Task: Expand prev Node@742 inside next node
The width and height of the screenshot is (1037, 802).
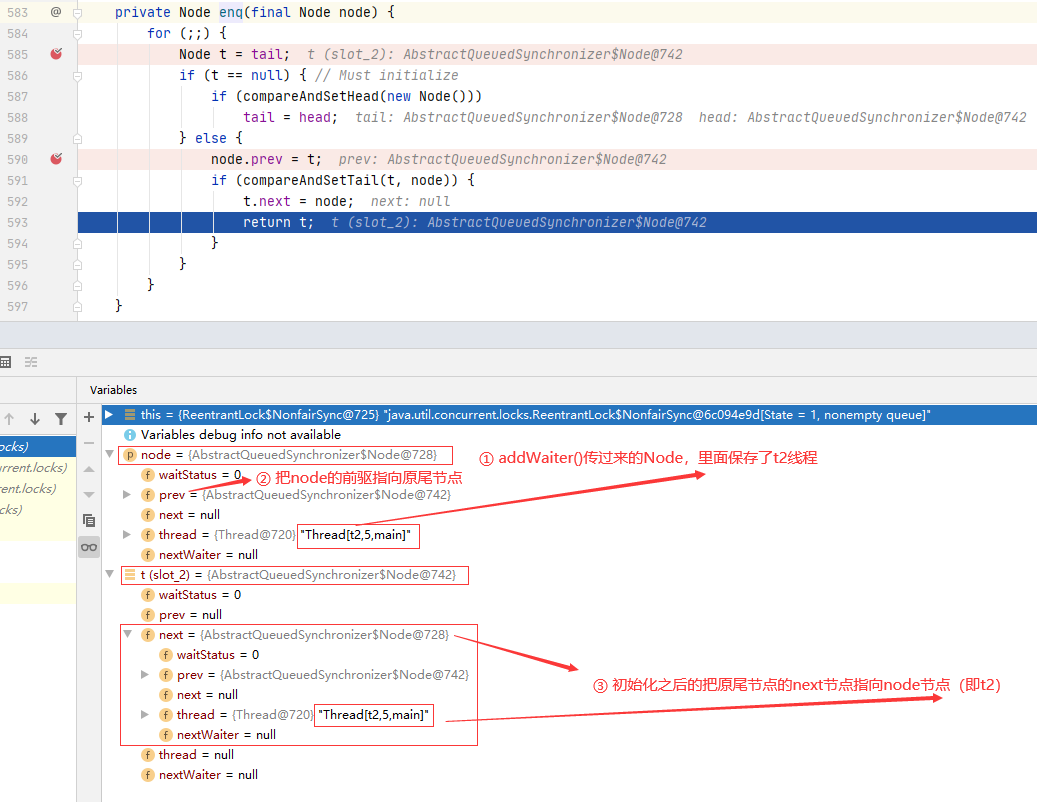Action: [x=145, y=674]
